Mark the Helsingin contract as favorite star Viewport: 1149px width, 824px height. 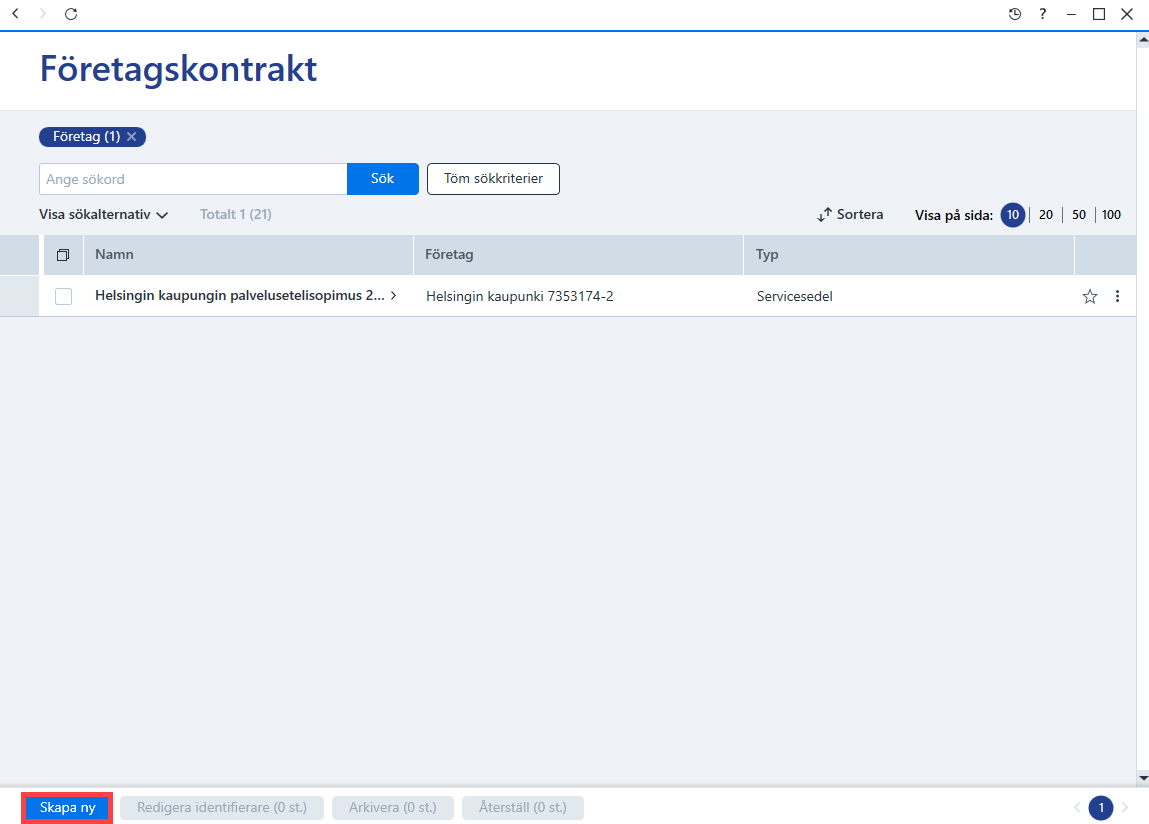click(x=1090, y=296)
